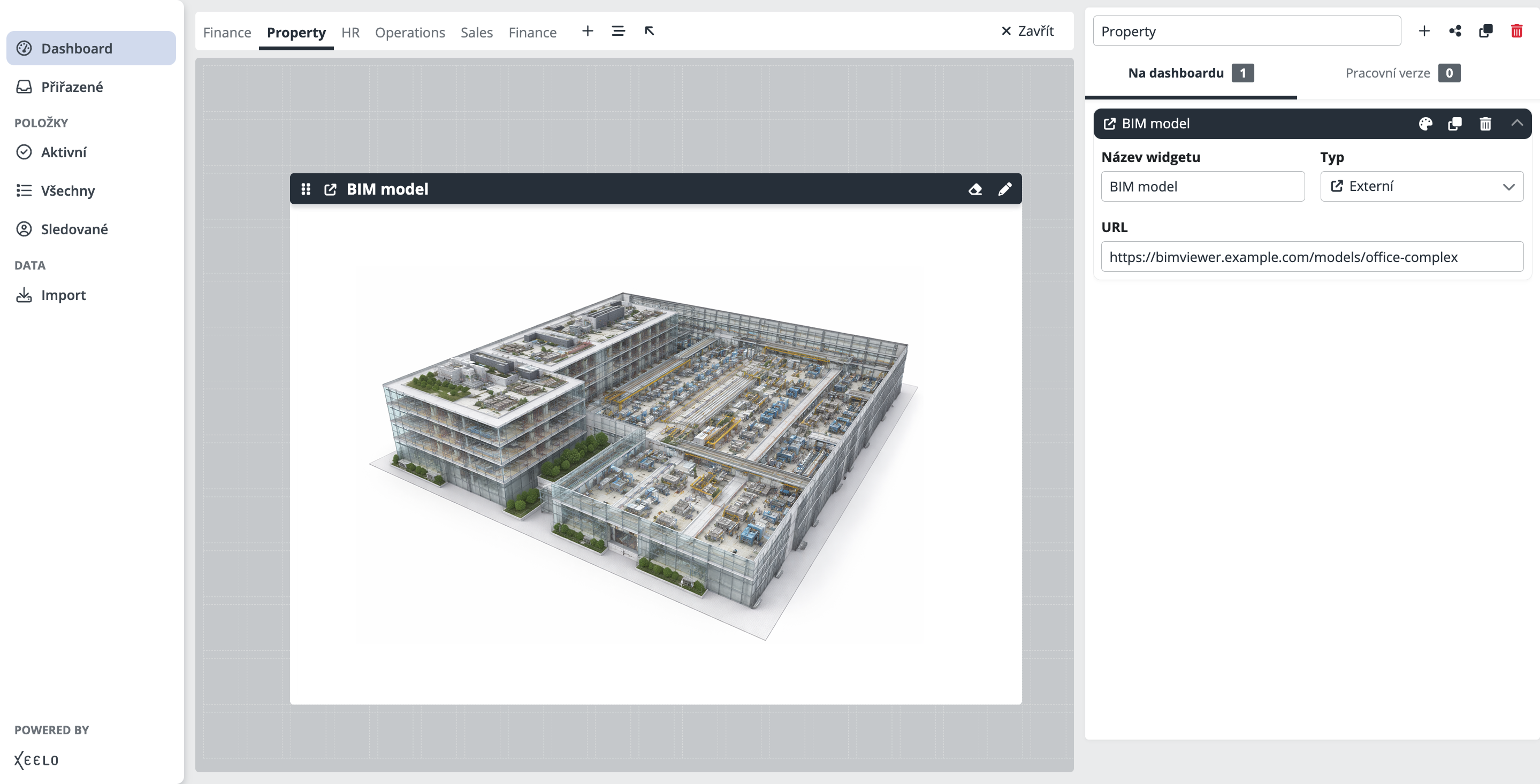This screenshot has width=1540, height=784.
Task: Duplicate the BIM model widget
Action: pos(1454,124)
